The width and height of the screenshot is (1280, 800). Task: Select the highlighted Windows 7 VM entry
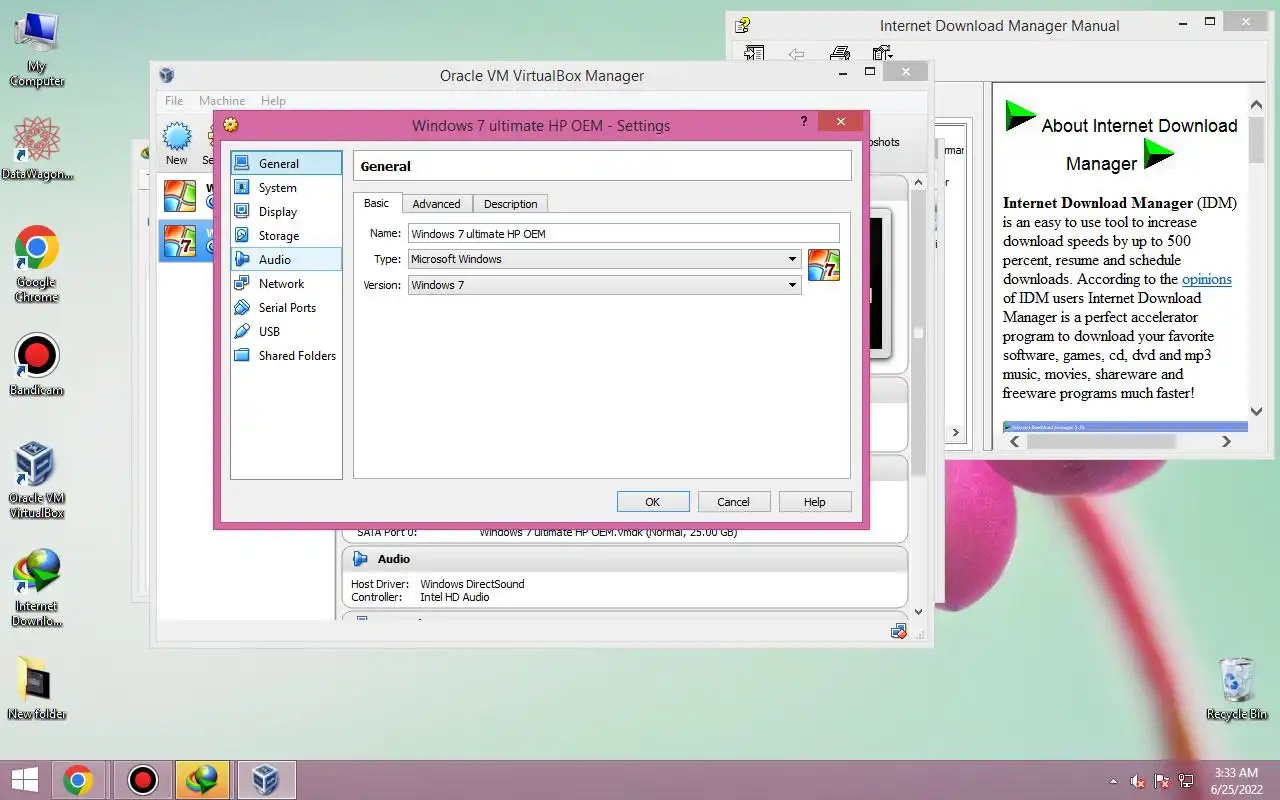click(186, 241)
